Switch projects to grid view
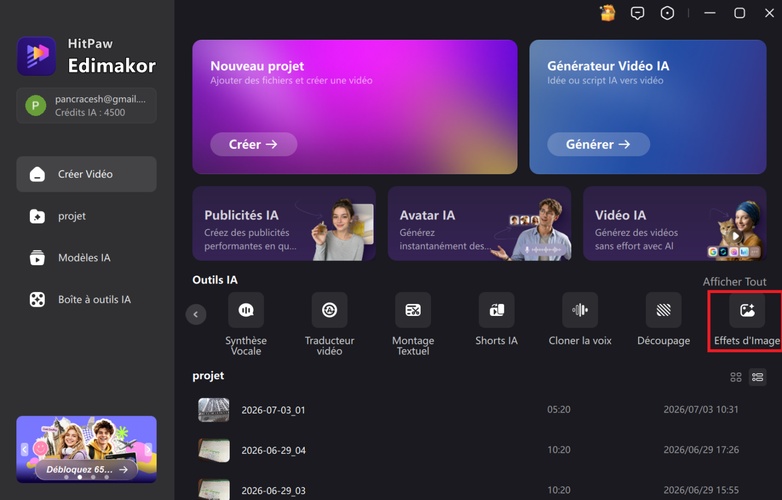The height and width of the screenshot is (500, 782). coord(736,377)
